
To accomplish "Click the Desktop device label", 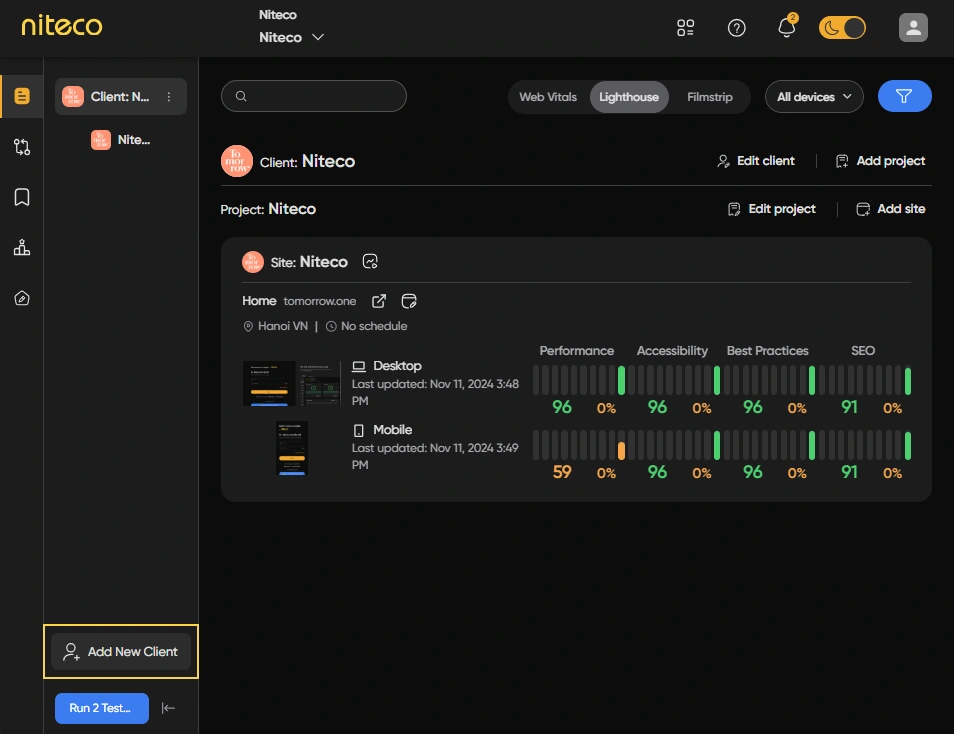I will tap(397, 366).
